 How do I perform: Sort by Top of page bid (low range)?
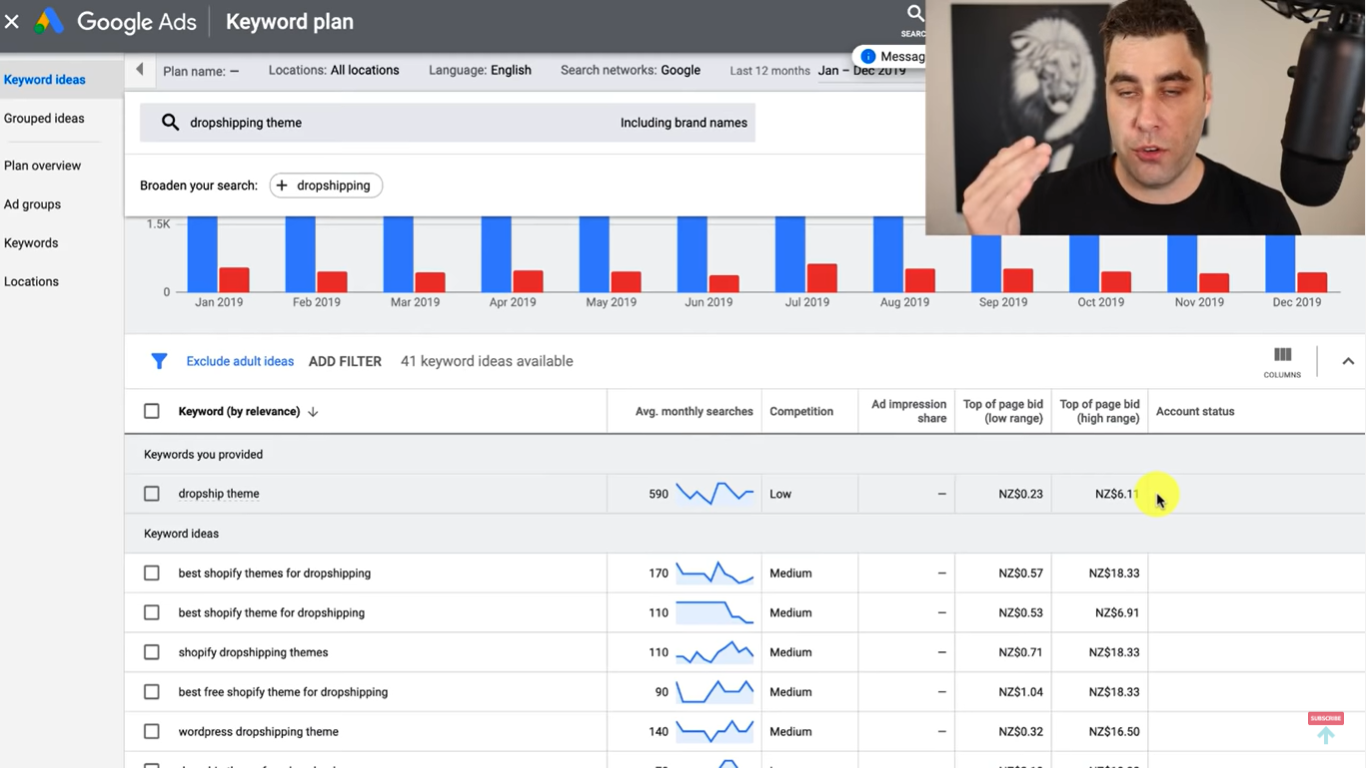[1003, 411]
